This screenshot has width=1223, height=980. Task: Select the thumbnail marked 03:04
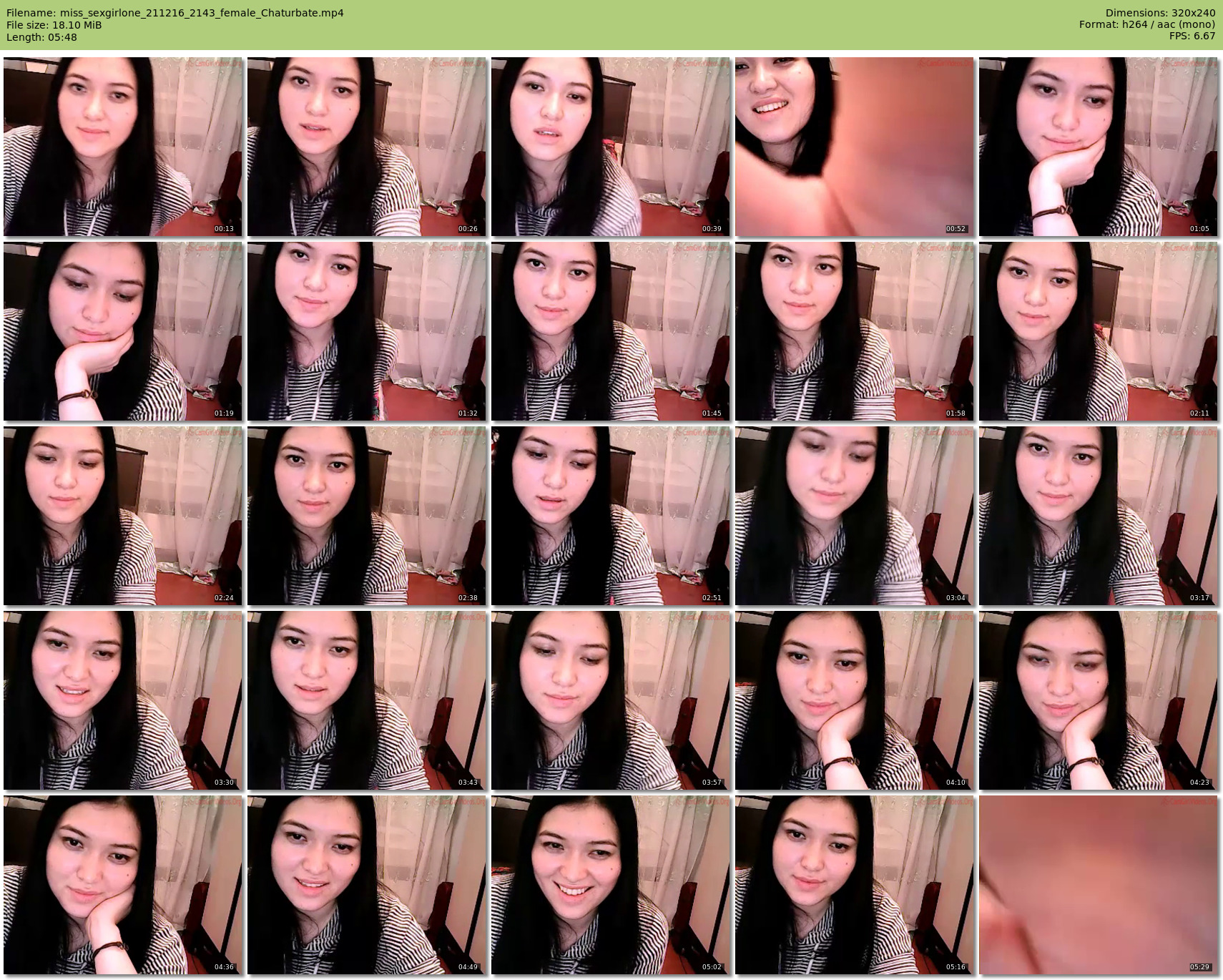click(855, 516)
